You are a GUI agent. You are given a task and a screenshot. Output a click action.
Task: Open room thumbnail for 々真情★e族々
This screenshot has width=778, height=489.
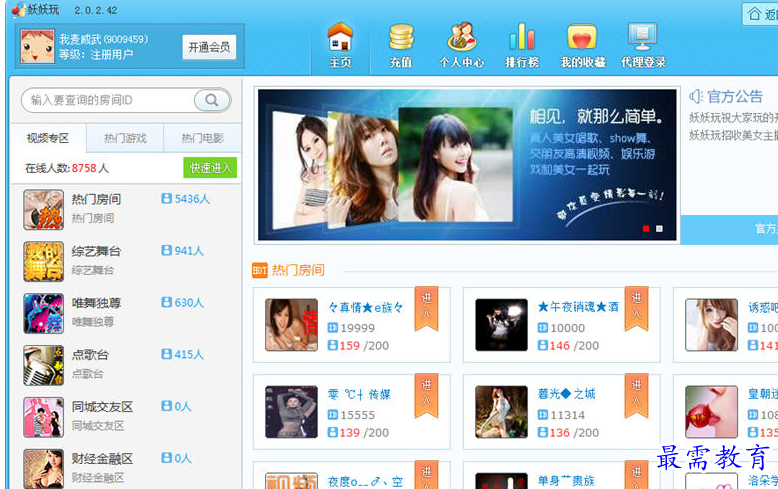291,325
